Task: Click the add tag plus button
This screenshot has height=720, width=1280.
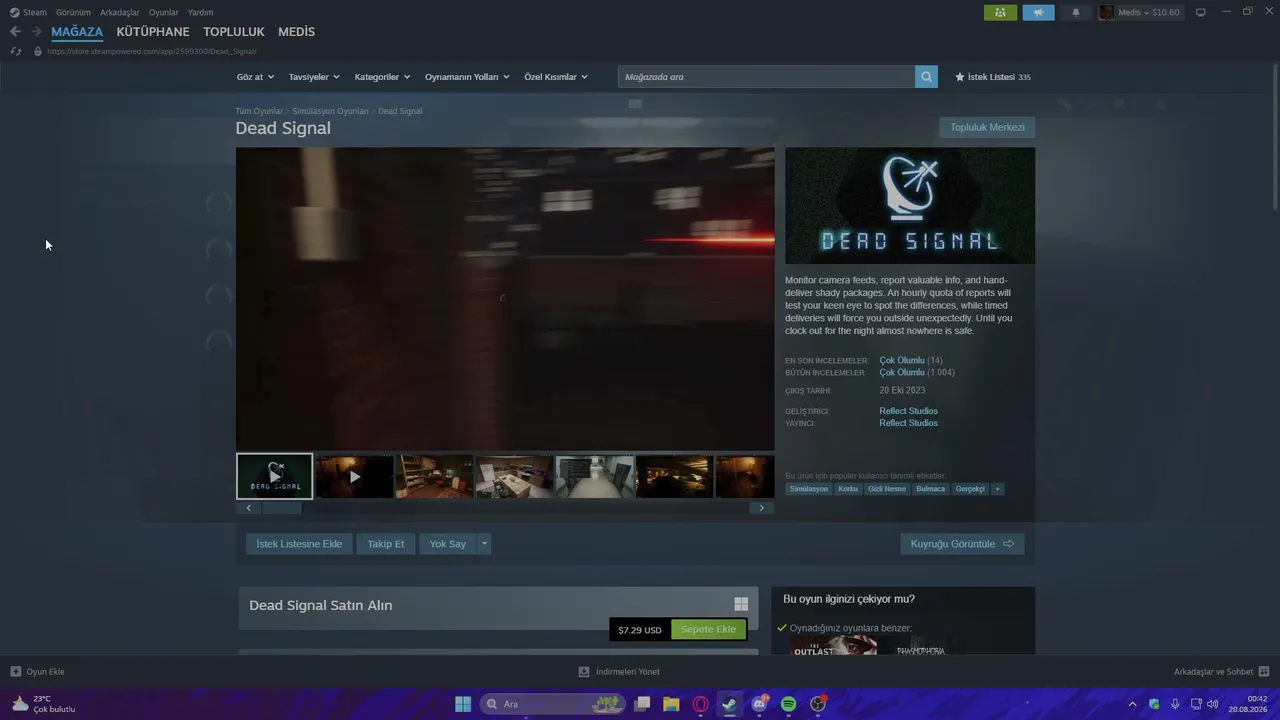Action: [997, 489]
